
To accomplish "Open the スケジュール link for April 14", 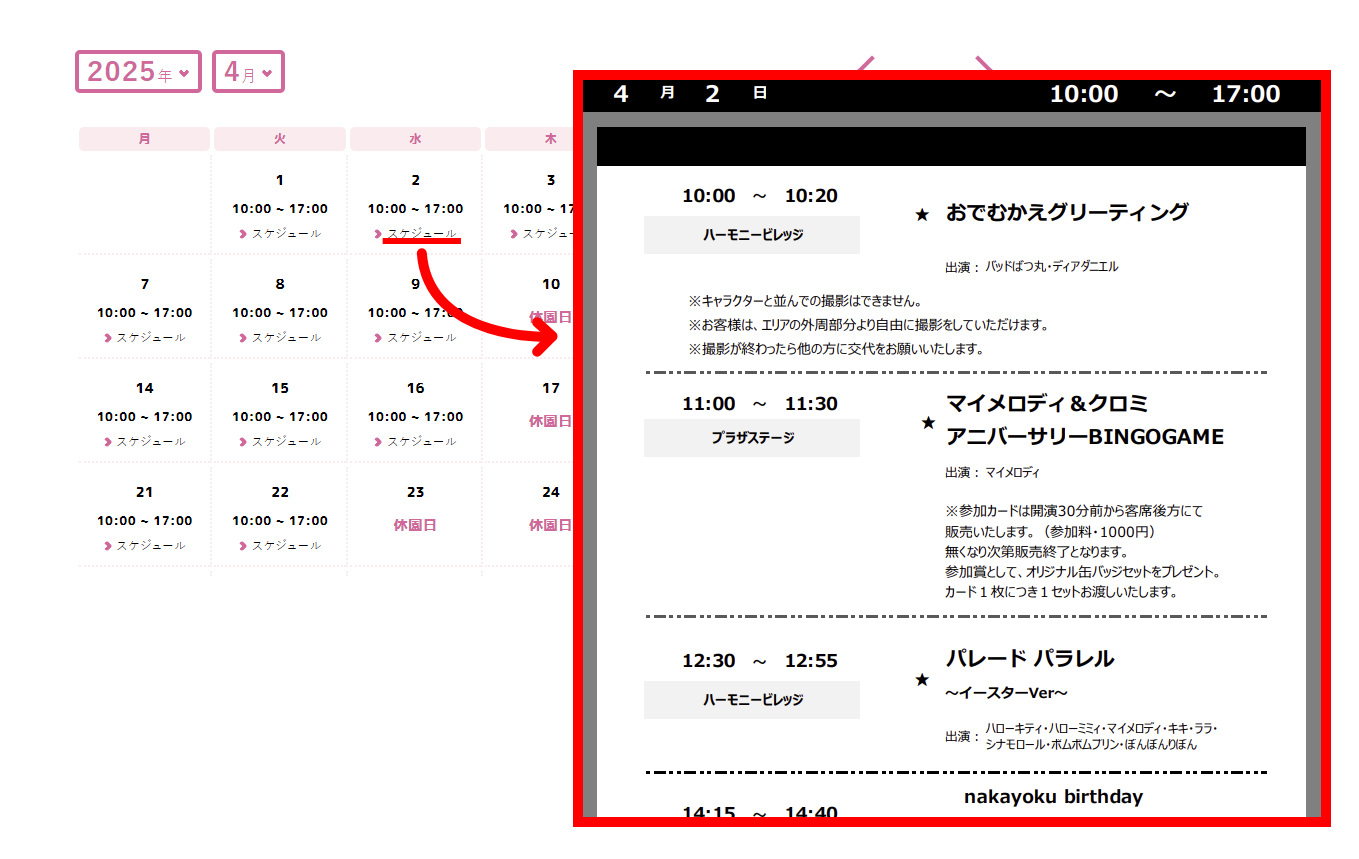I will click(x=145, y=441).
